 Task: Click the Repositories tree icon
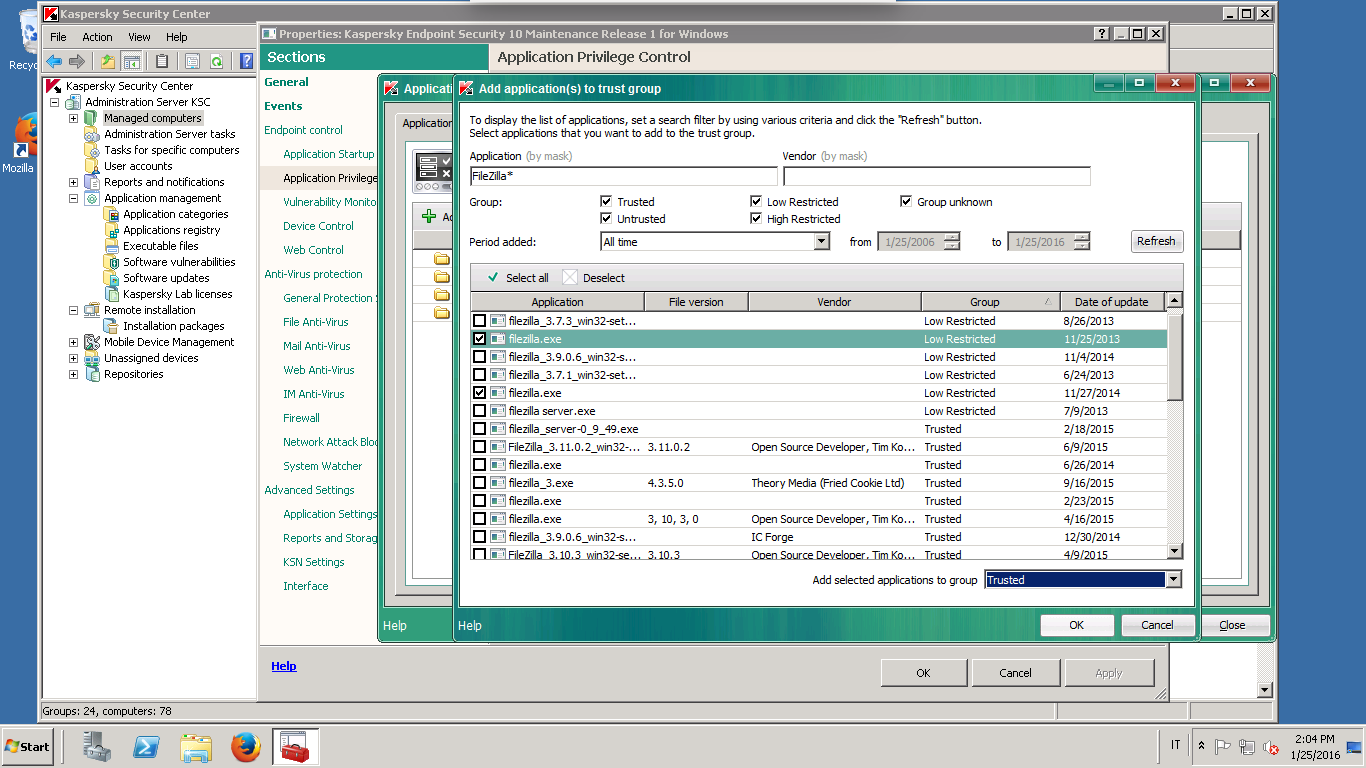click(x=92, y=374)
